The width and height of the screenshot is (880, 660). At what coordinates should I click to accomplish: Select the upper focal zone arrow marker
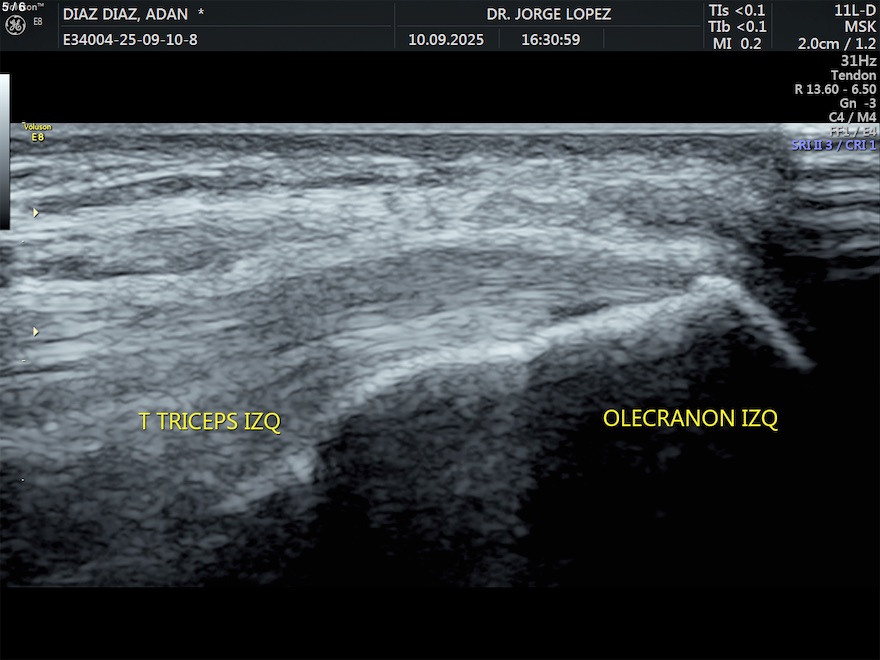[x=37, y=212]
